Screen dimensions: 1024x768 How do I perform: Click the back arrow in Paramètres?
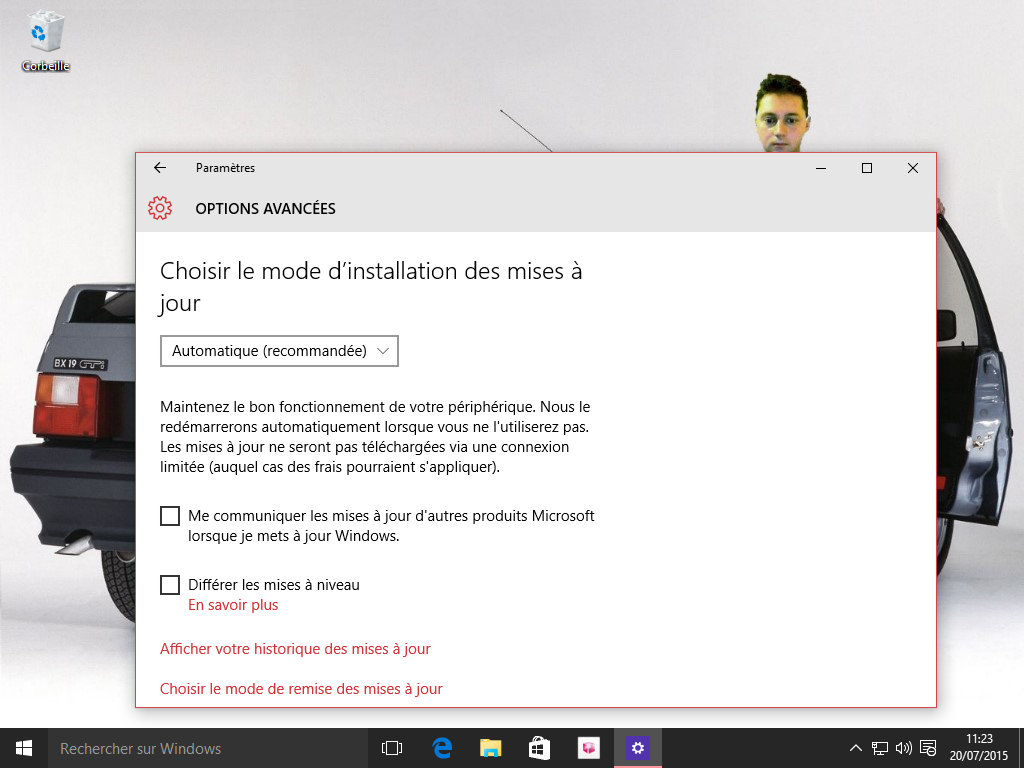[160, 168]
